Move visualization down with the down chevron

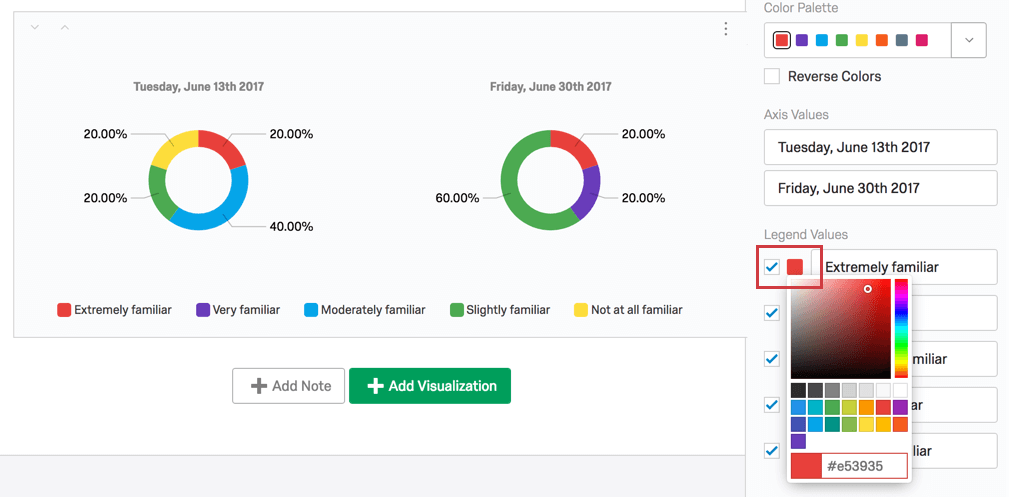click(x=35, y=27)
